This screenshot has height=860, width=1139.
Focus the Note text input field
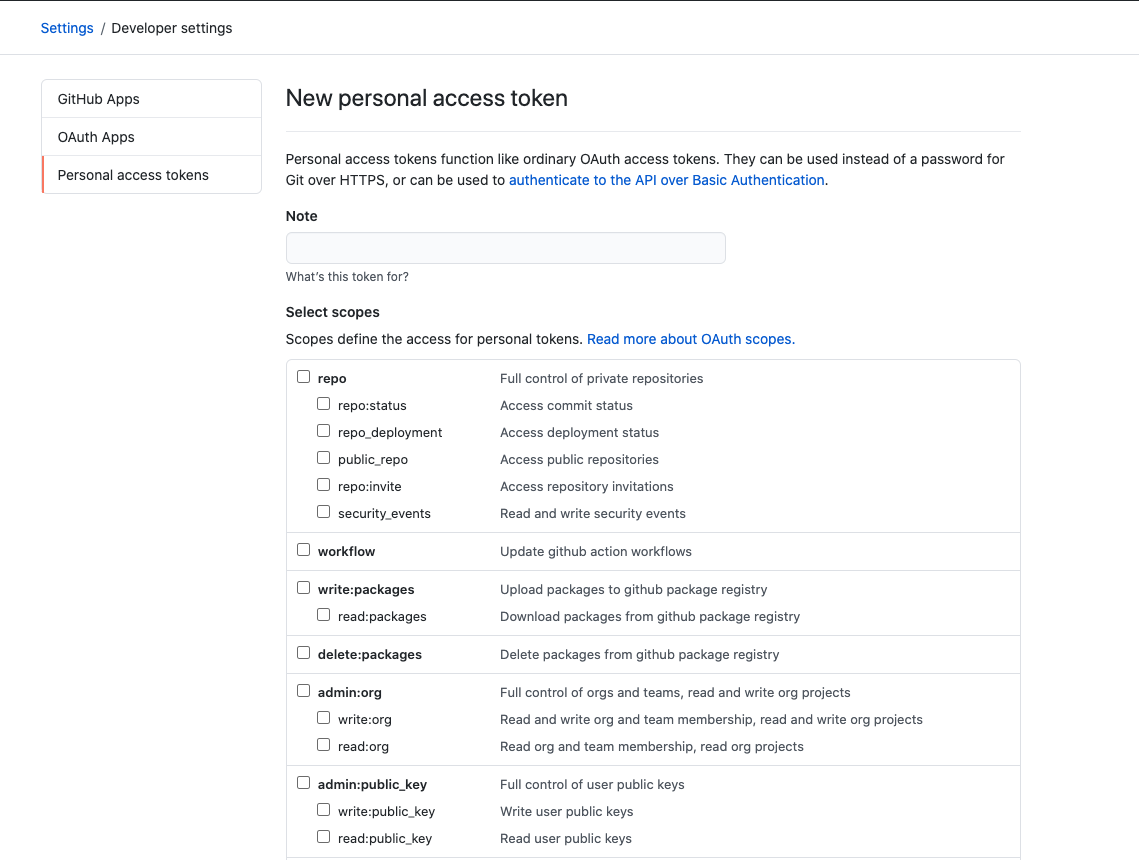point(505,248)
